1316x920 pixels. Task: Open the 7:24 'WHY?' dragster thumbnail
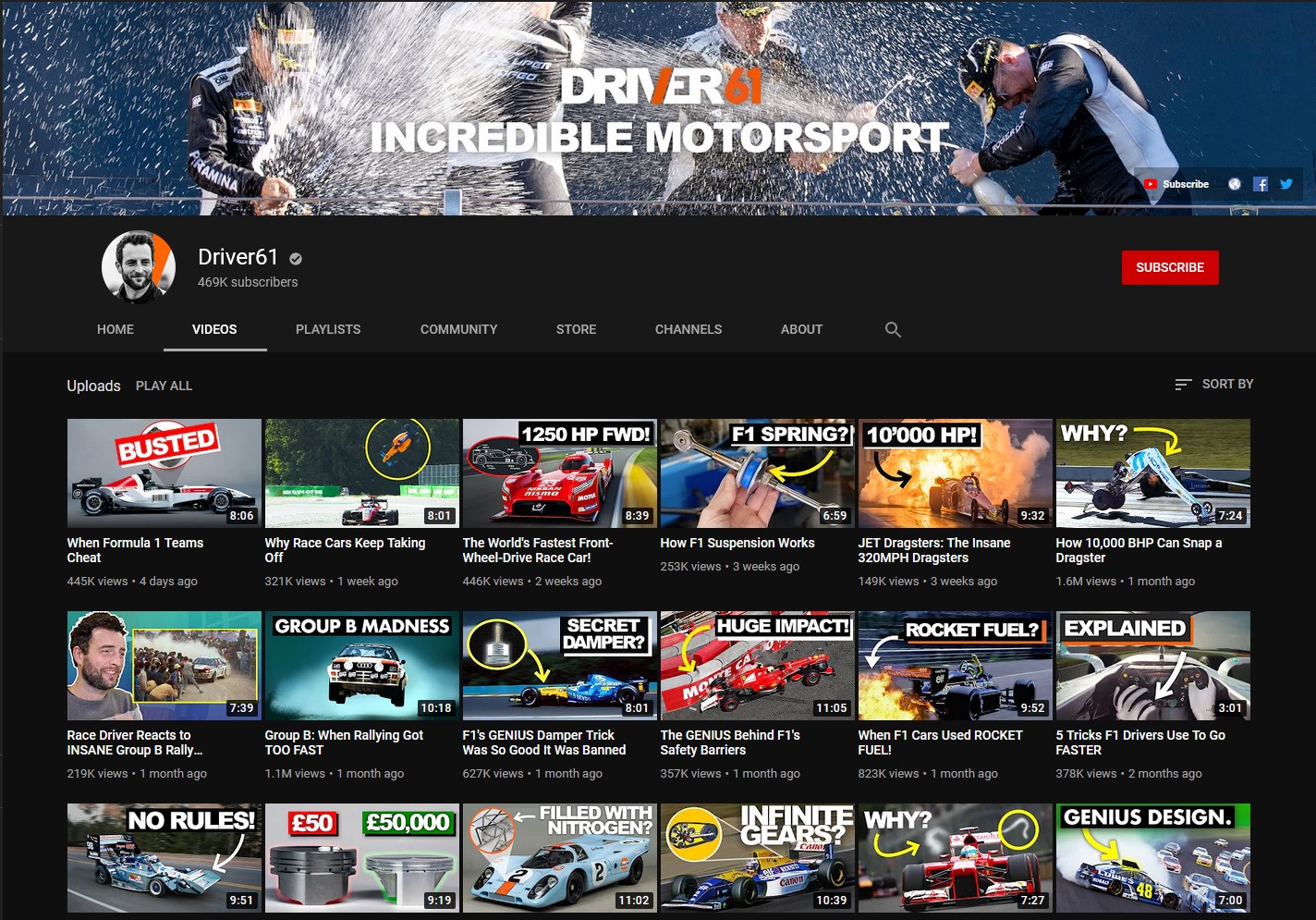[x=1152, y=473]
